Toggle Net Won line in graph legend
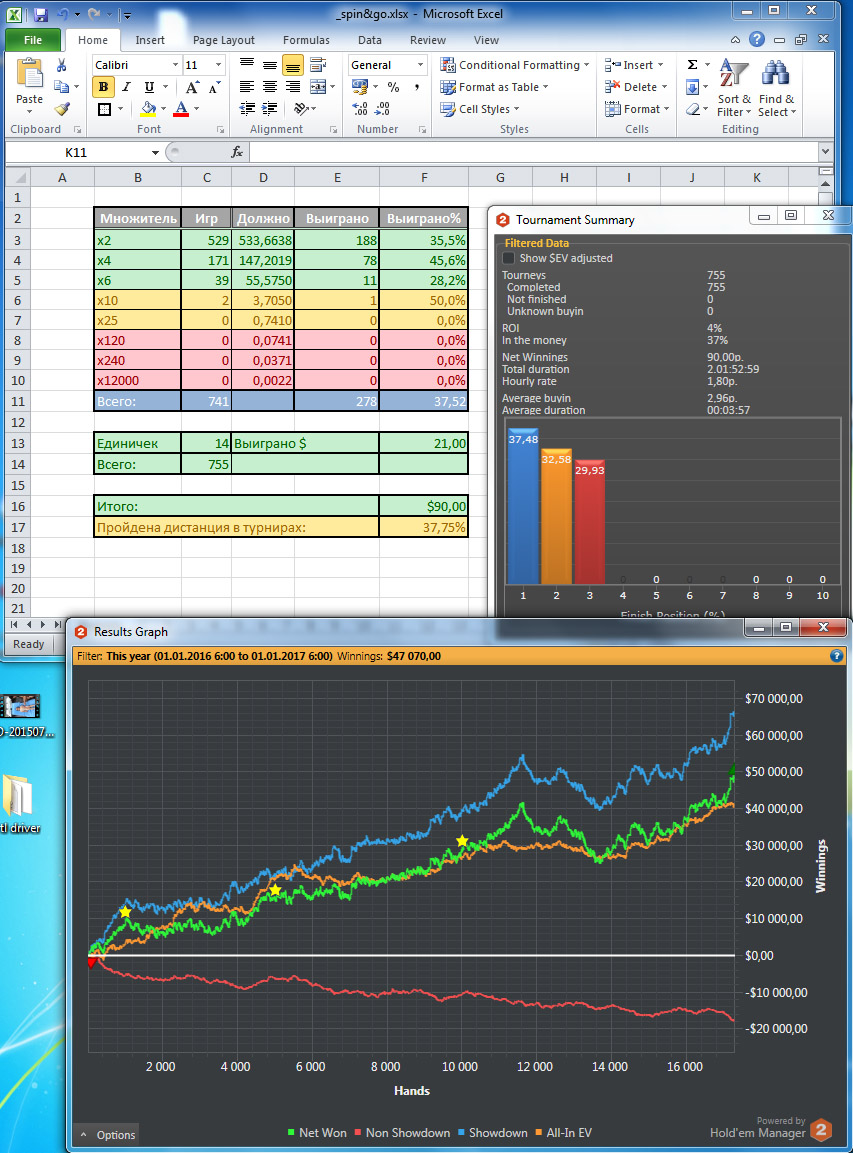 [x=317, y=1133]
